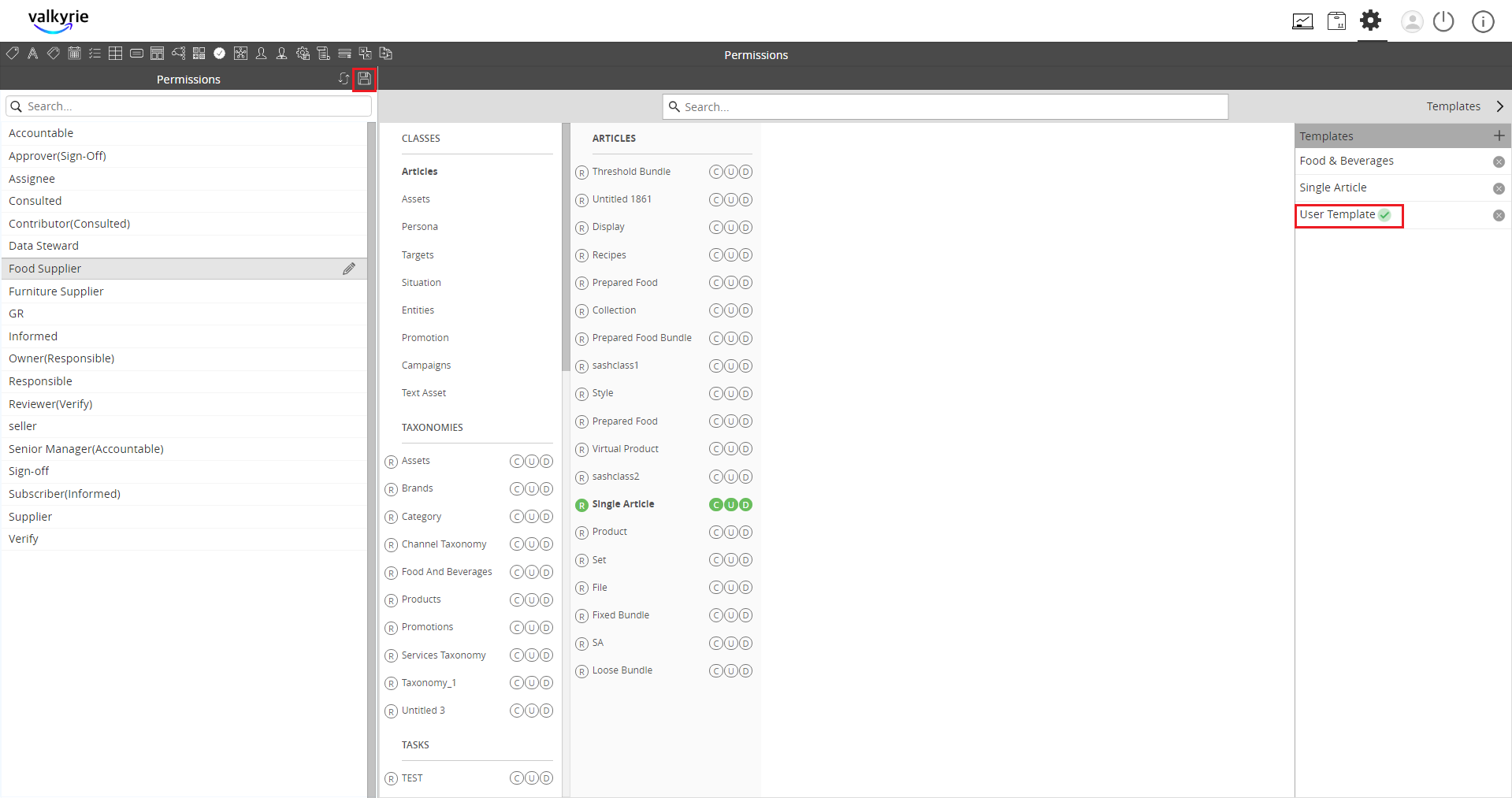Toggle Update permission for Collection
The height and width of the screenshot is (798, 1512).
731,310
